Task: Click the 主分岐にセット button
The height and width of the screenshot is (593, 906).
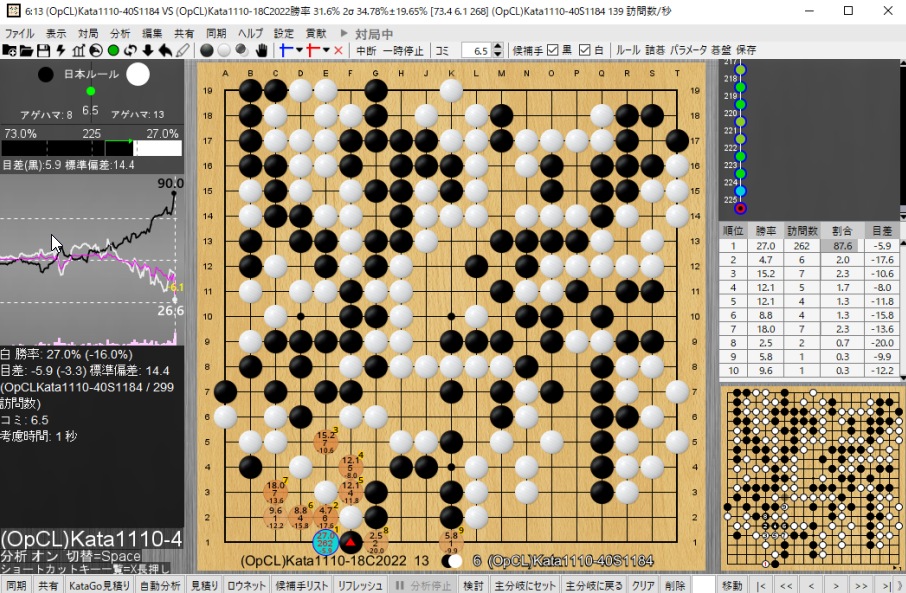Action: [525, 585]
